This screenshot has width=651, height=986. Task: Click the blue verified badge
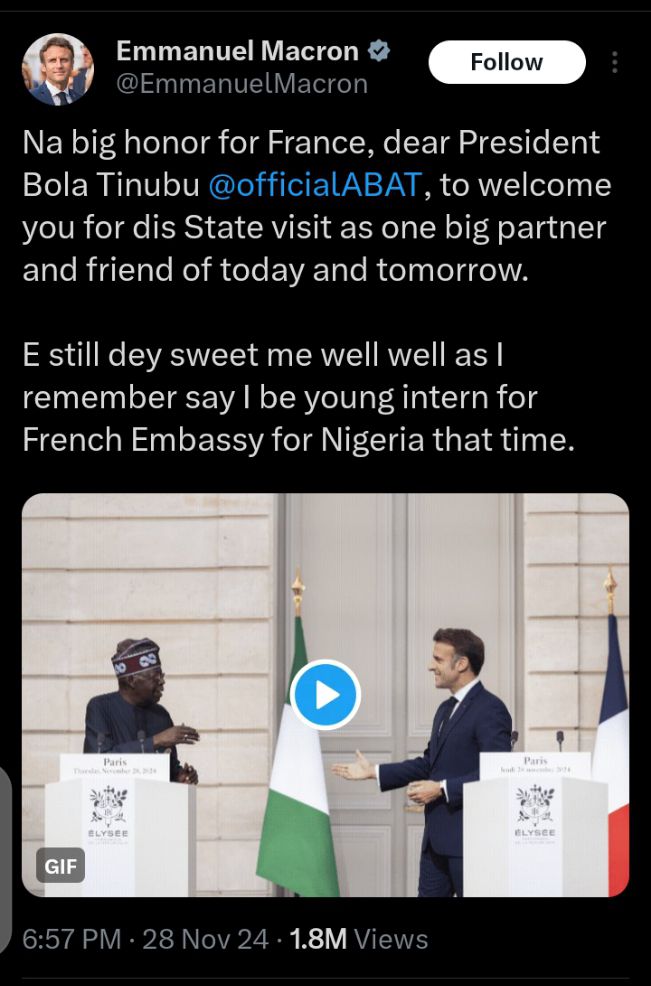[380, 50]
